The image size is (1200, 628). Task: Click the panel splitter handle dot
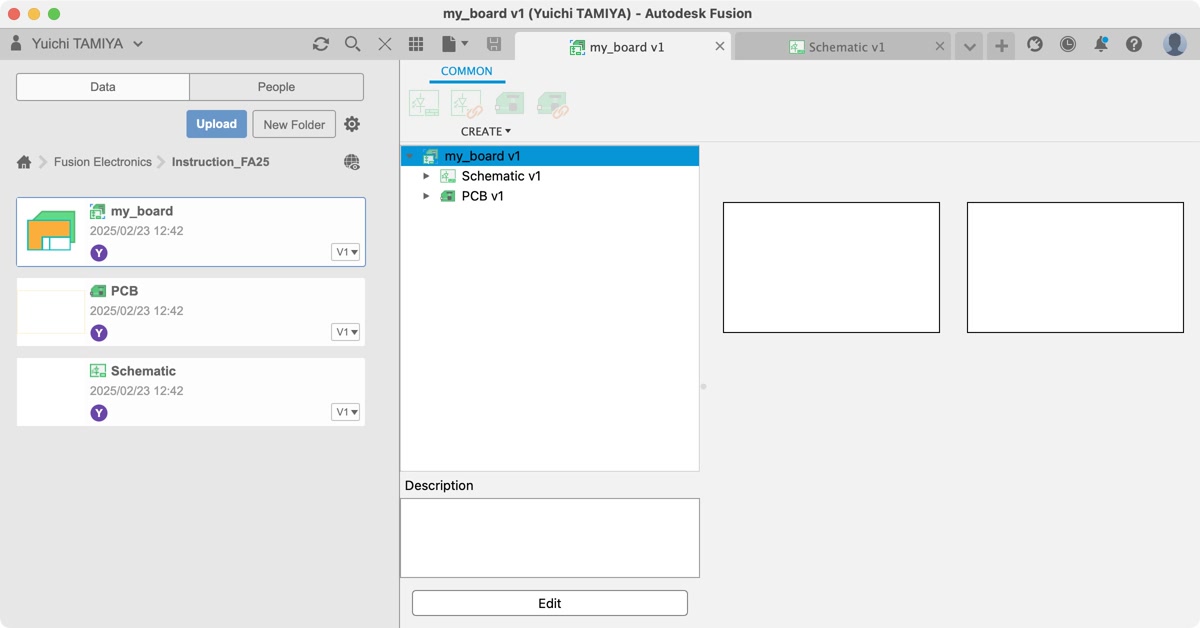point(703,386)
